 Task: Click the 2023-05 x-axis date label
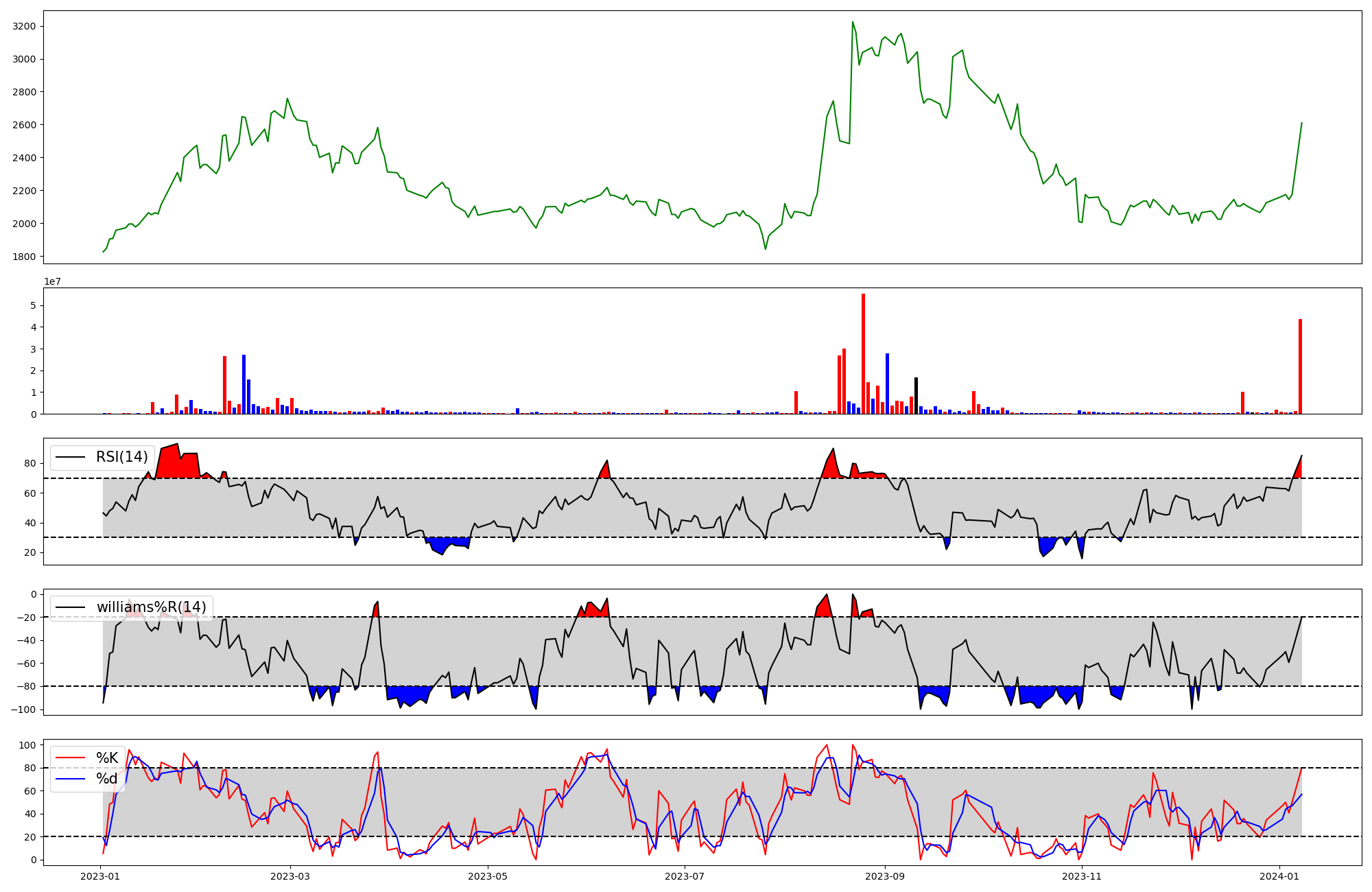coord(488,876)
